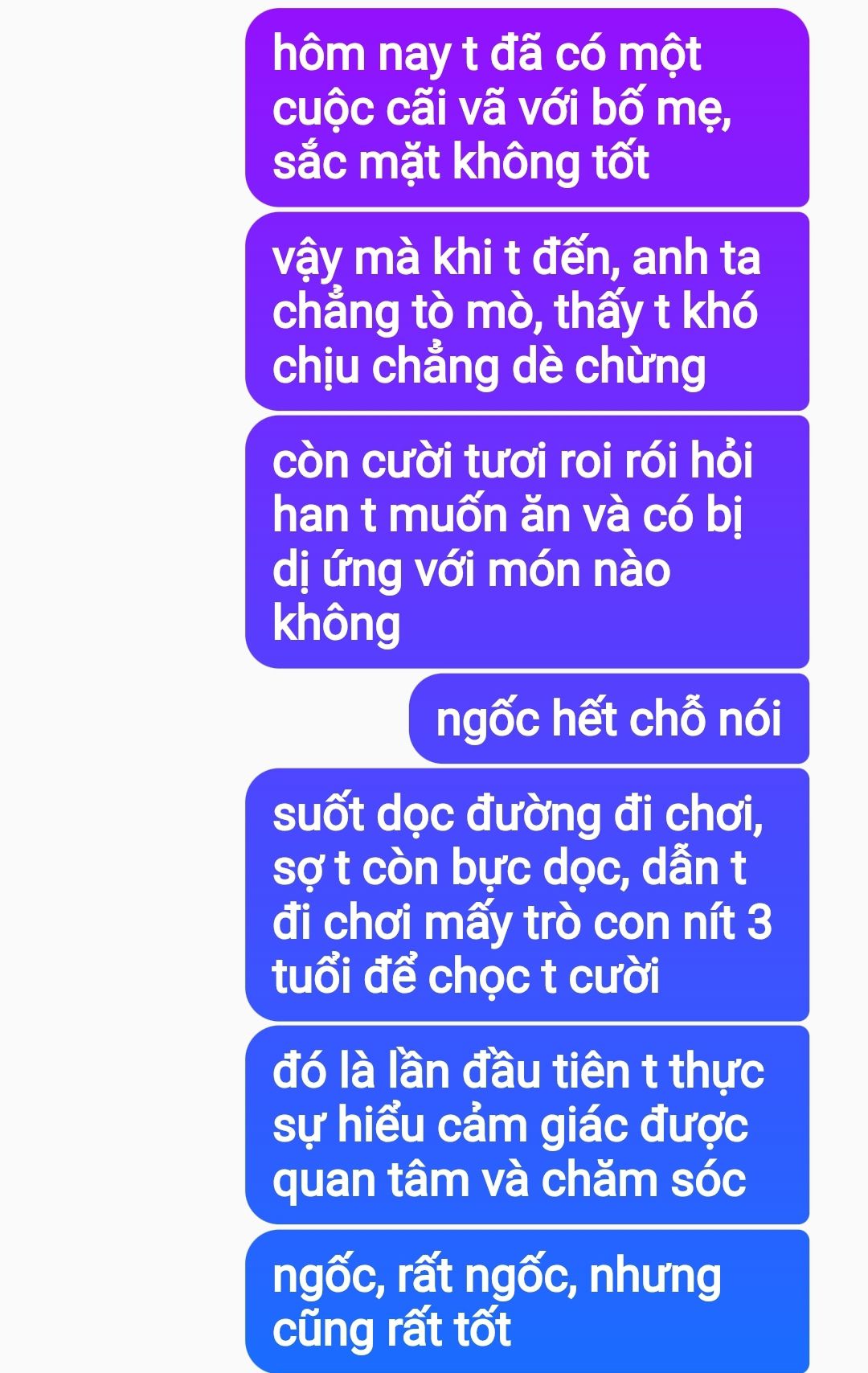
Task: Tap the last message "ngốc, rất ngốc, nhưng"
Action: [x=527, y=1301]
